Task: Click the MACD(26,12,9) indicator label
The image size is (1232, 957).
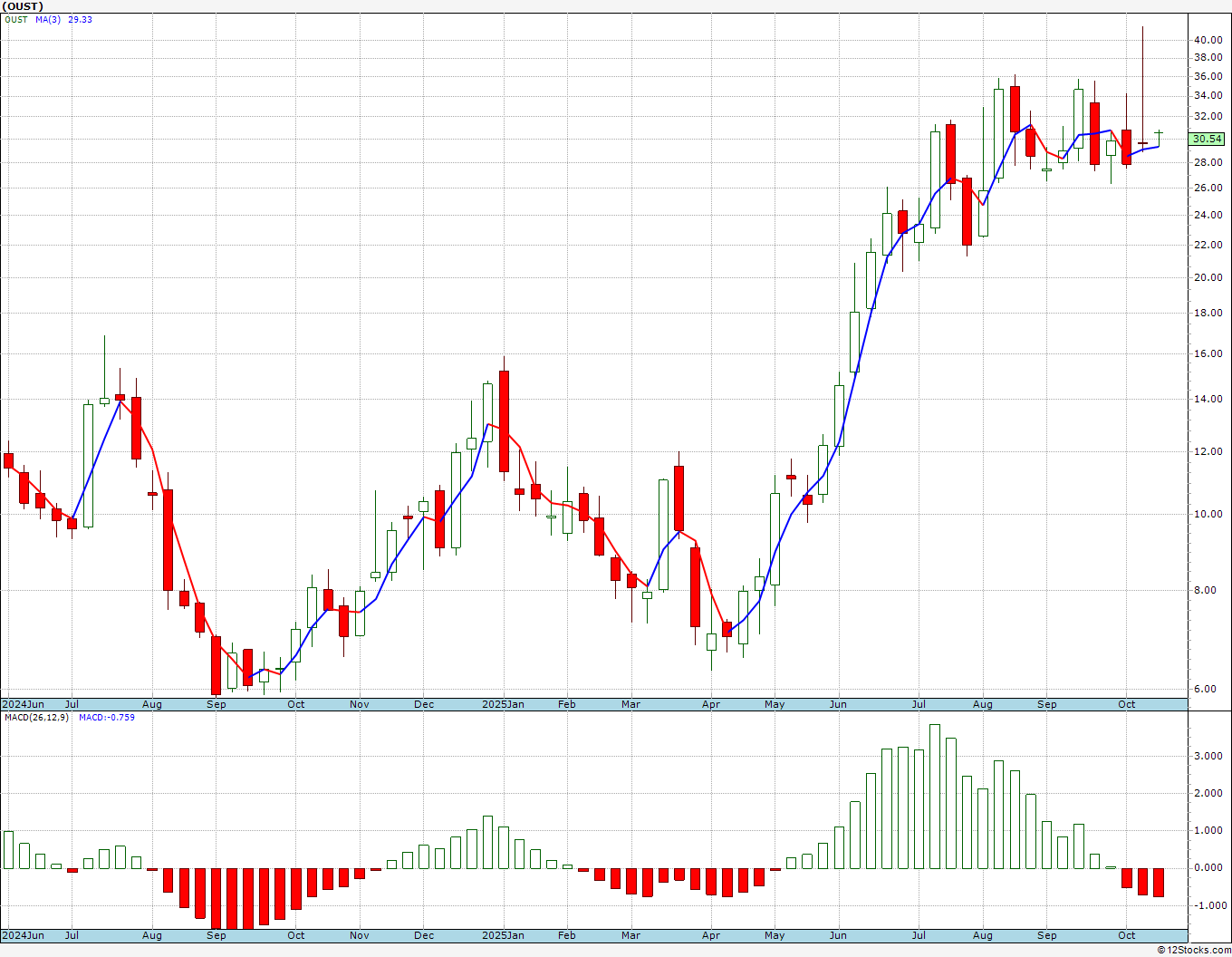Action: click(x=36, y=717)
